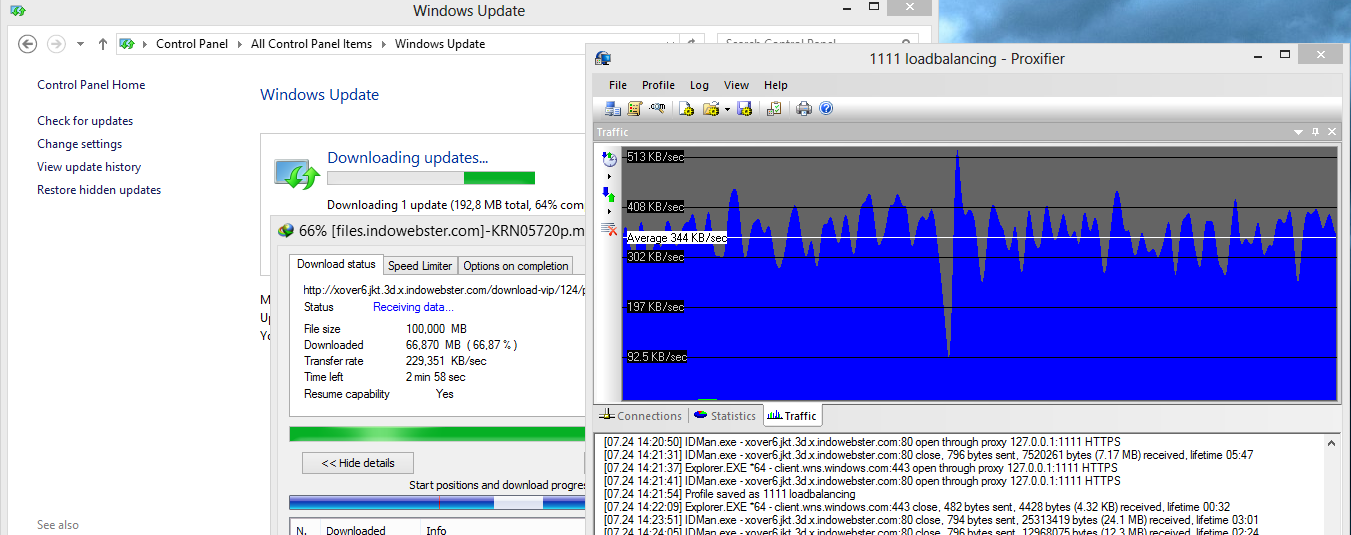Click the Receiving data... status text
Image resolution: width=1351 pixels, height=535 pixels.
(x=413, y=307)
